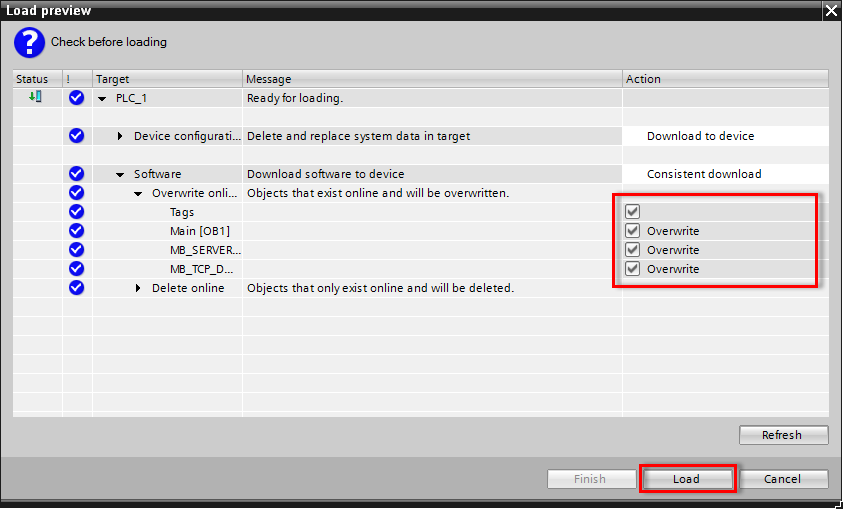Expand the Device configuration node

[121, 136]
